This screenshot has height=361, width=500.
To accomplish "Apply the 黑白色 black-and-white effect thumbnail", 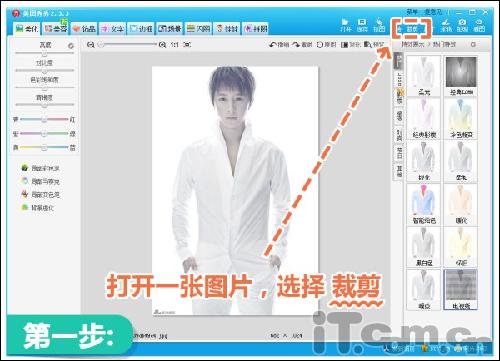I will click(424, 247).
